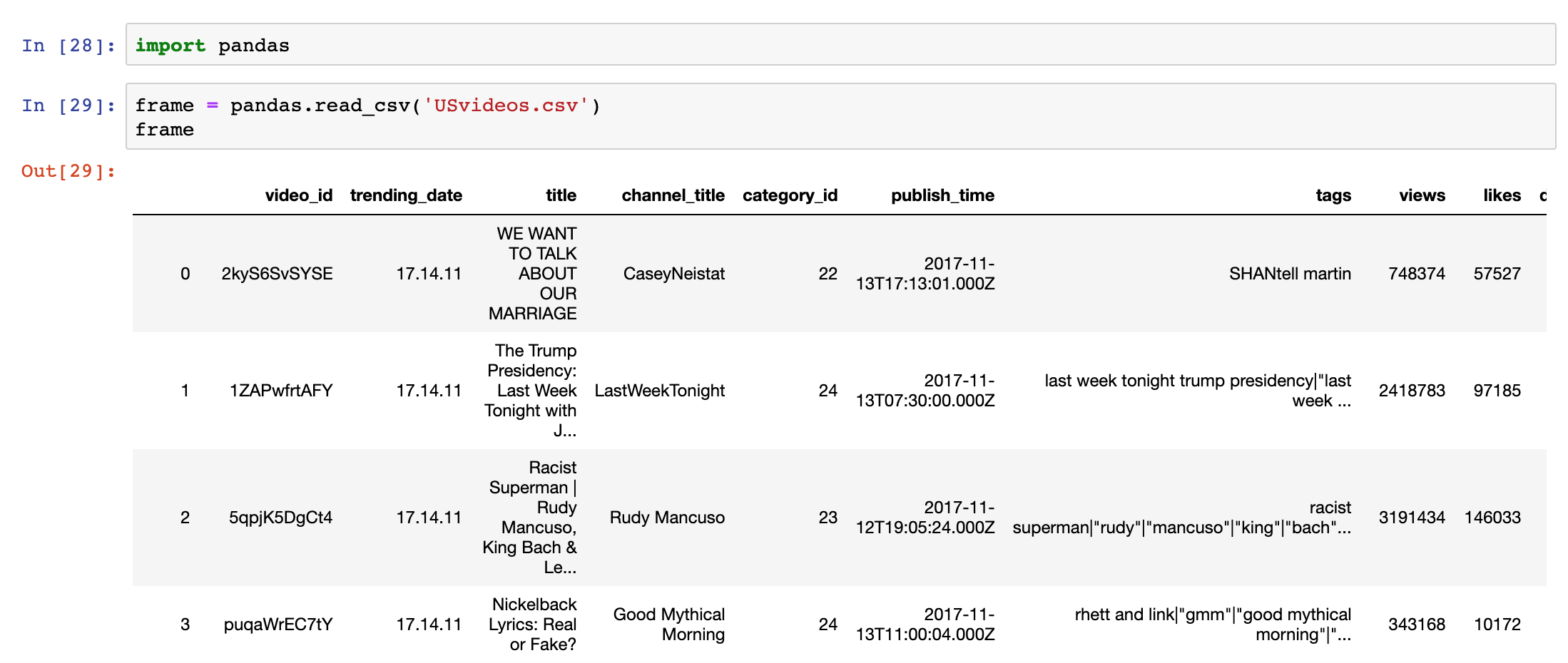Click the trending_date column header
The width and height of the screenshot is (1568, 663).
pos(406,195)
